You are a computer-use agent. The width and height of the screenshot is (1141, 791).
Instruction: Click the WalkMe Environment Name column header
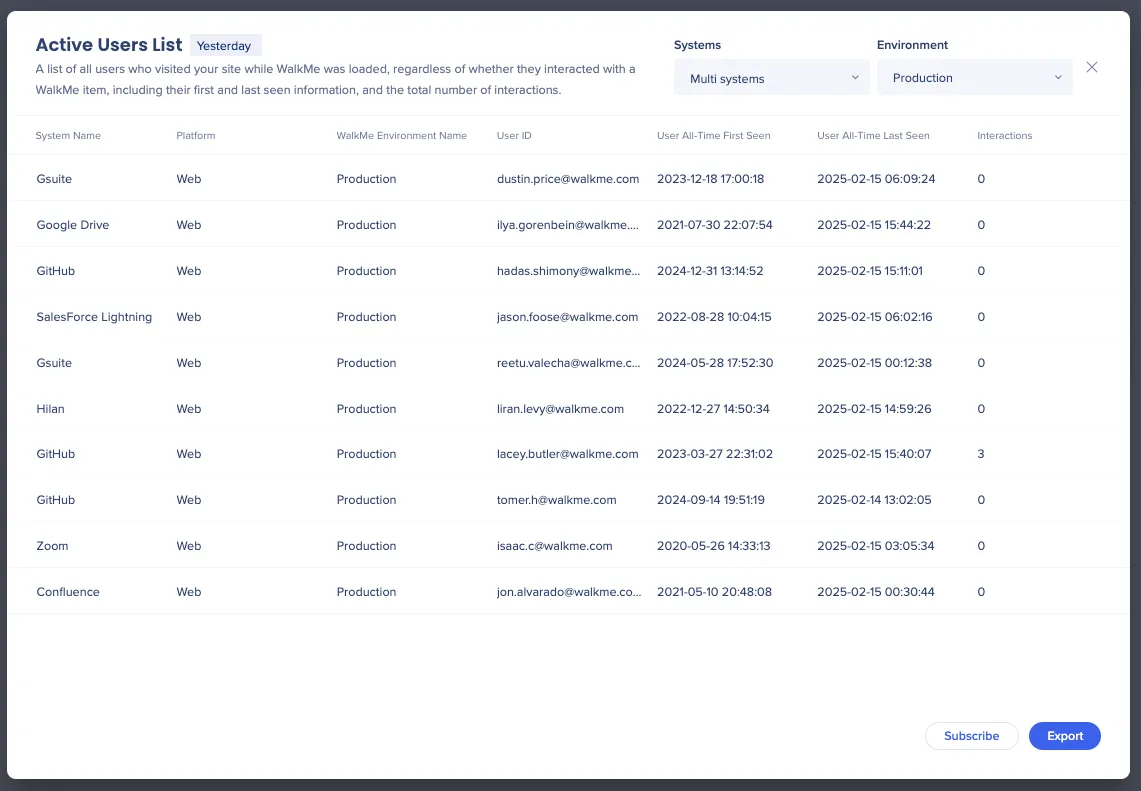tap(402, 135)
